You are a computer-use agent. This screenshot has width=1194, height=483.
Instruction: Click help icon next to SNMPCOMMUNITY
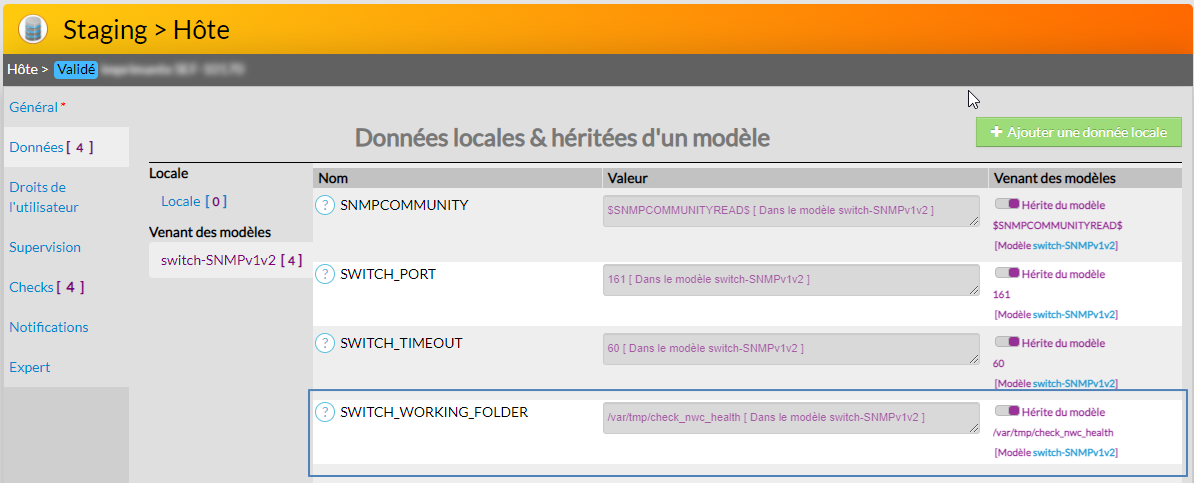pyautogui.click(x=325, y=205)
